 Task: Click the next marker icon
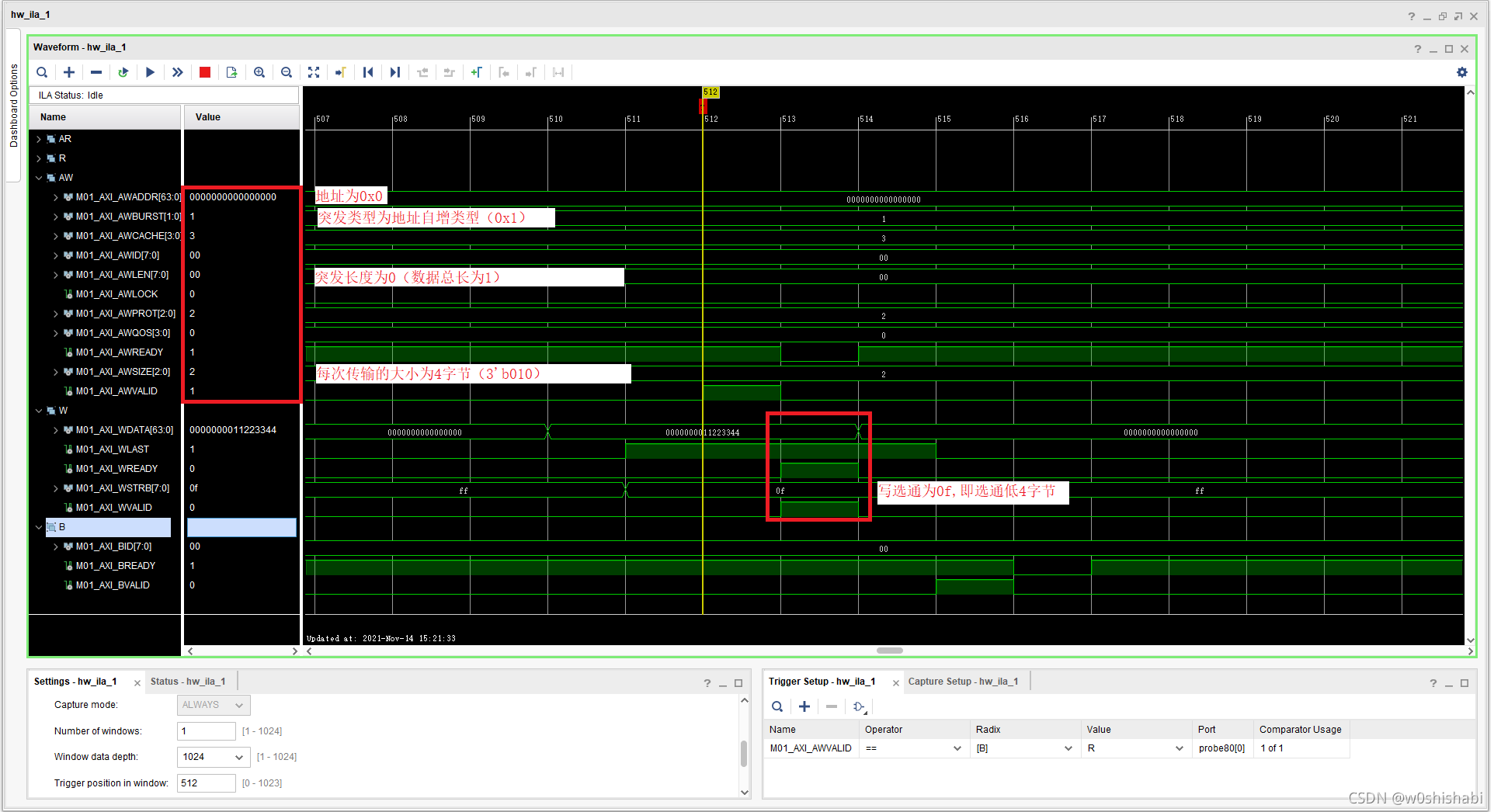point(531,72)
